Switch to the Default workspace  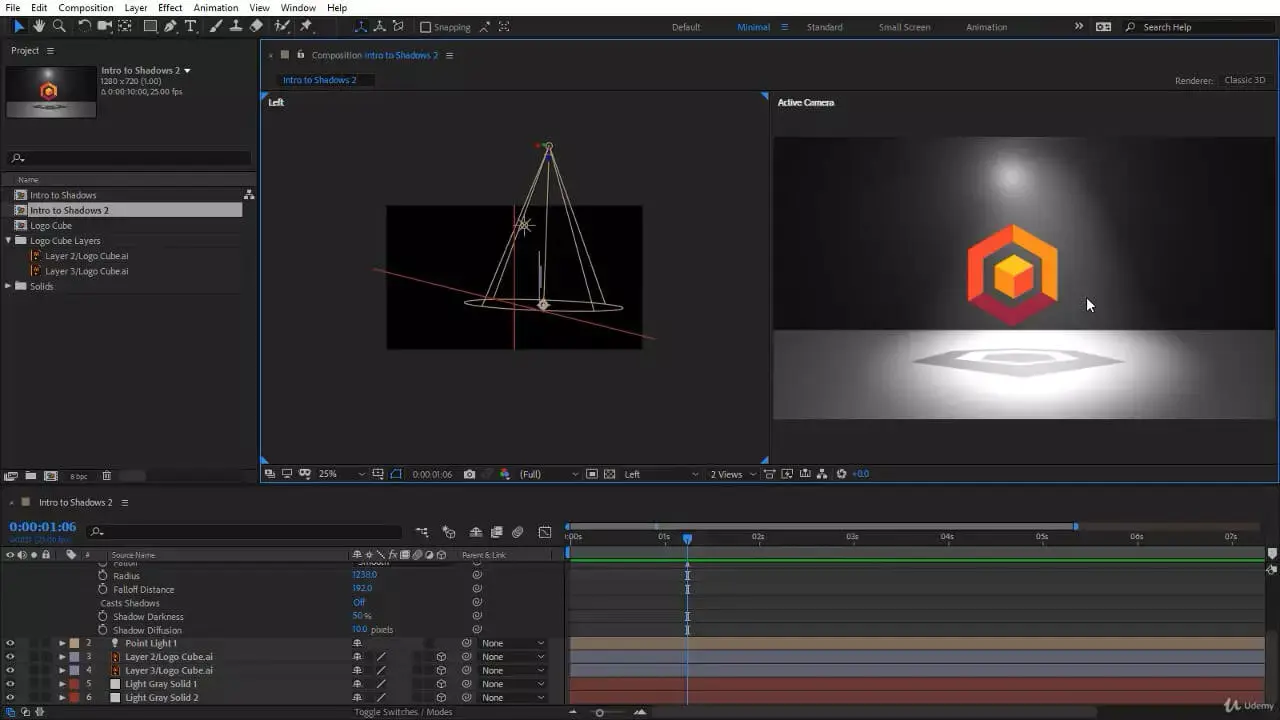686,27
